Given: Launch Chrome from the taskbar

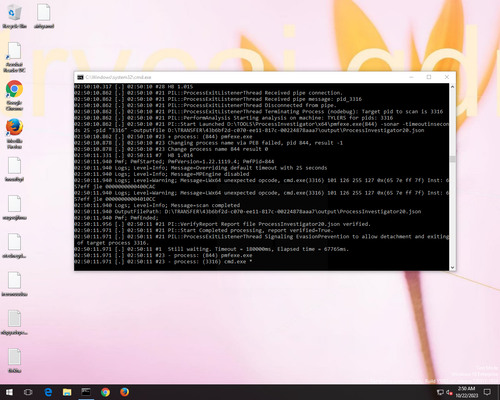Looking at the screenshot, I should pos(105,392).
